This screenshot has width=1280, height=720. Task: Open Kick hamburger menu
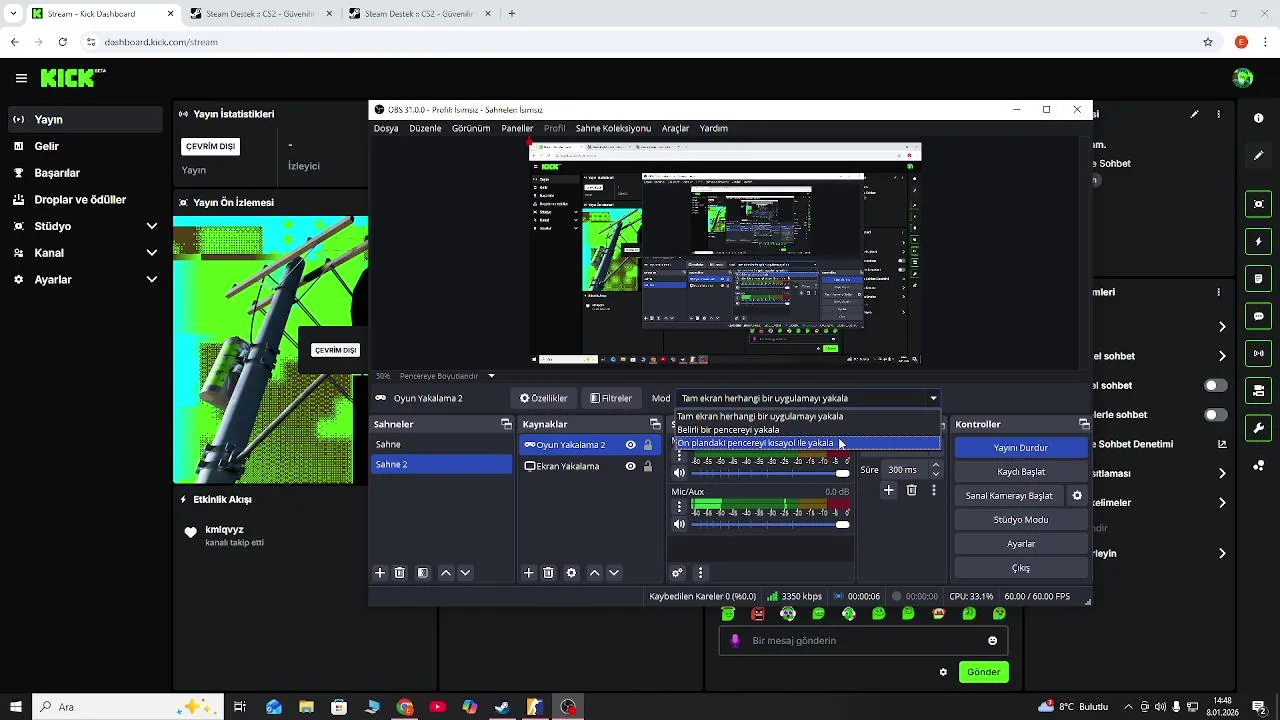[21, 78]
